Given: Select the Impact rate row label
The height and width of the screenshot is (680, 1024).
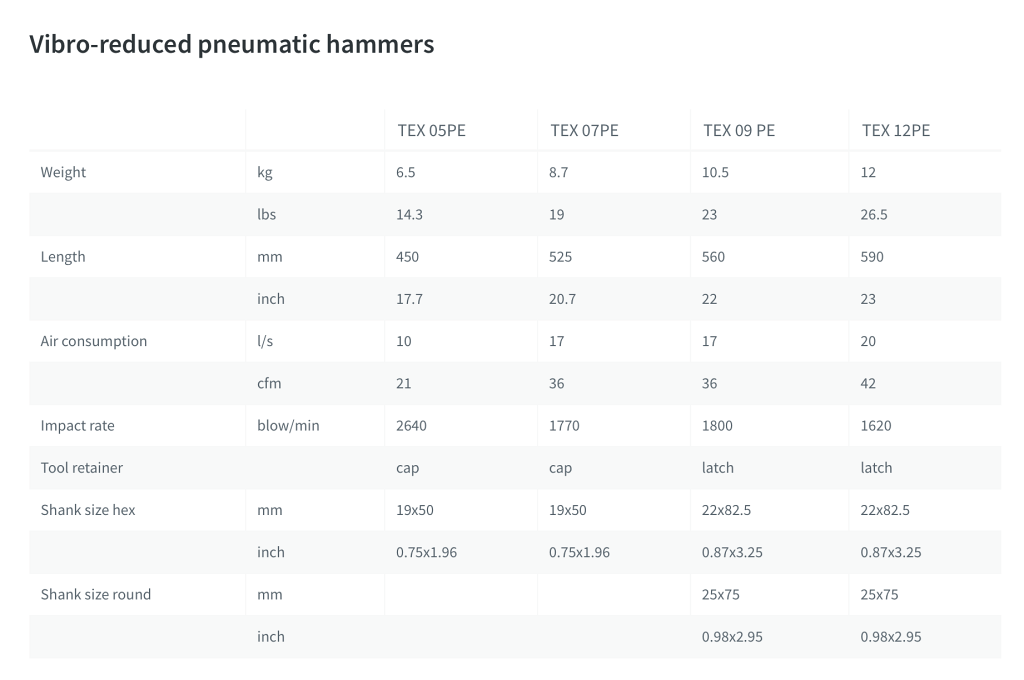Looking at the screenshot, I should pos(77,425).
